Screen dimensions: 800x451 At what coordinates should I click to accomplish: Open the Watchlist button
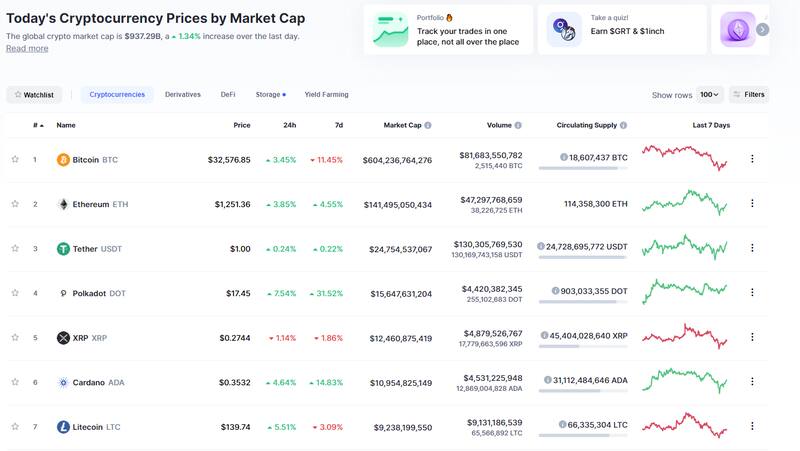34,95
